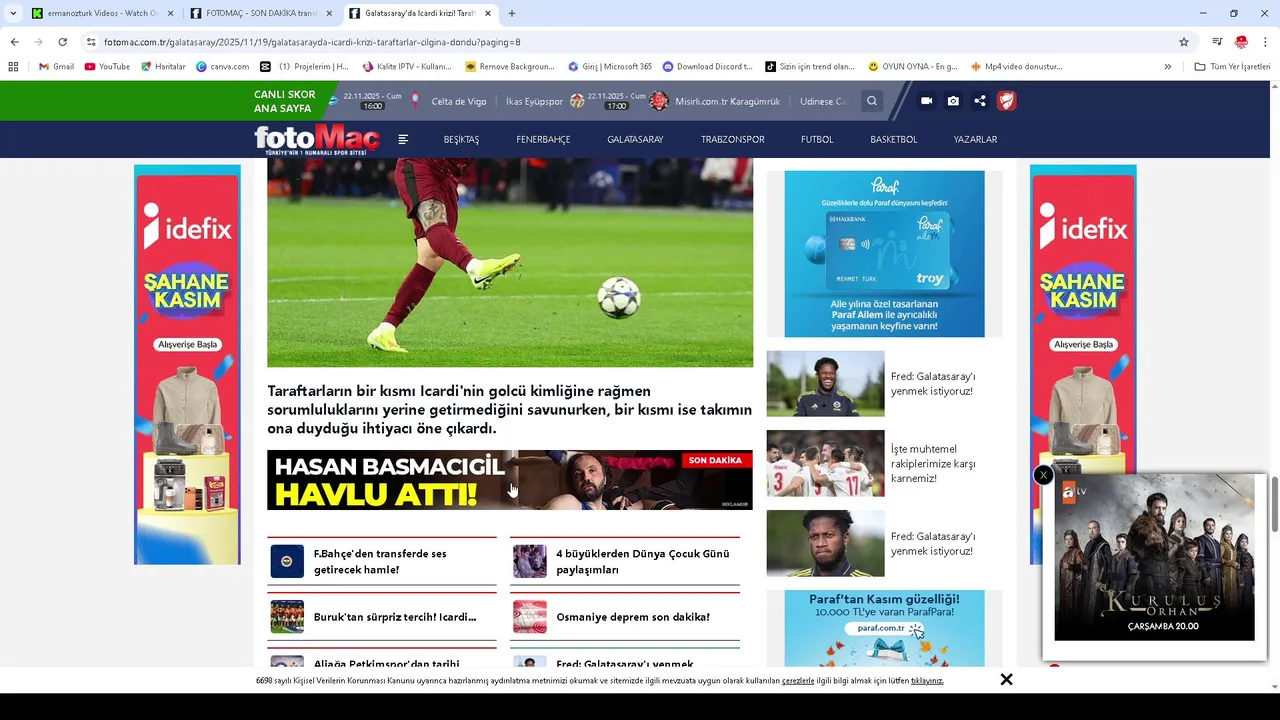The image size is (1280, 720).
Task: Open the BEŞİKTAŞ menu item
Action: (461, 140)
